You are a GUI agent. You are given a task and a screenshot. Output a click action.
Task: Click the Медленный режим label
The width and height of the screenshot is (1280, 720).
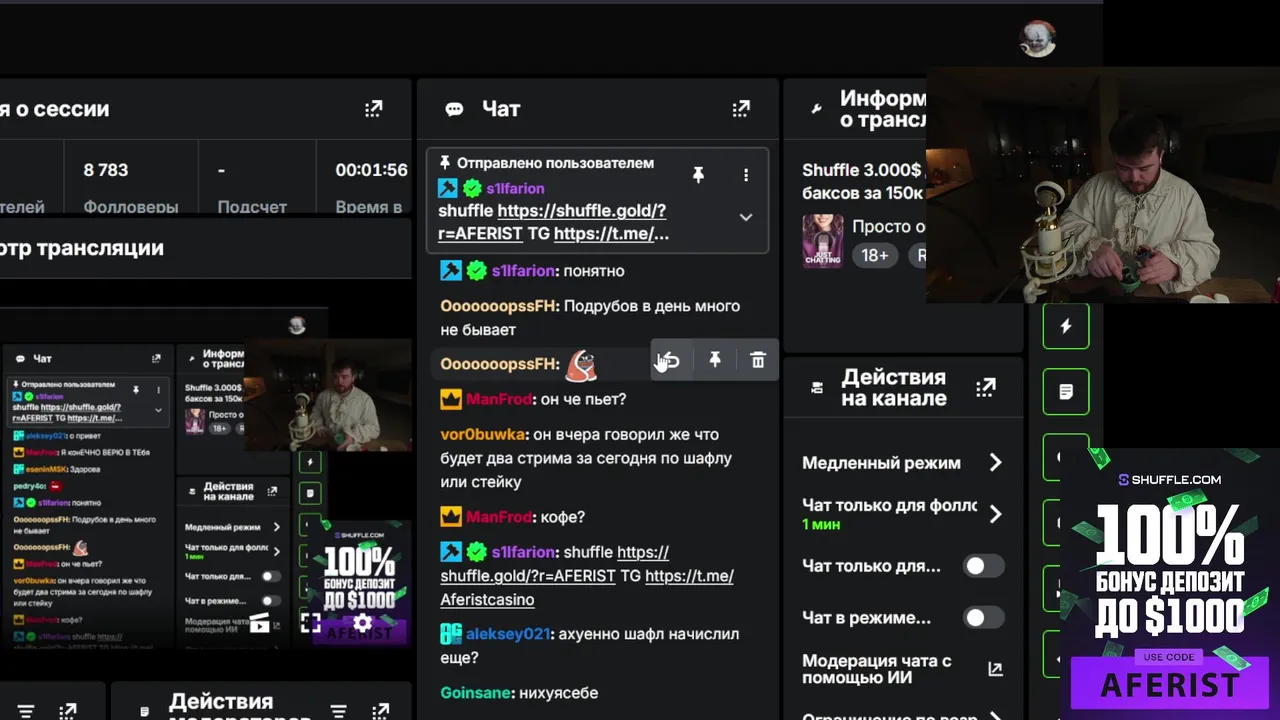(x=881, y=463)
